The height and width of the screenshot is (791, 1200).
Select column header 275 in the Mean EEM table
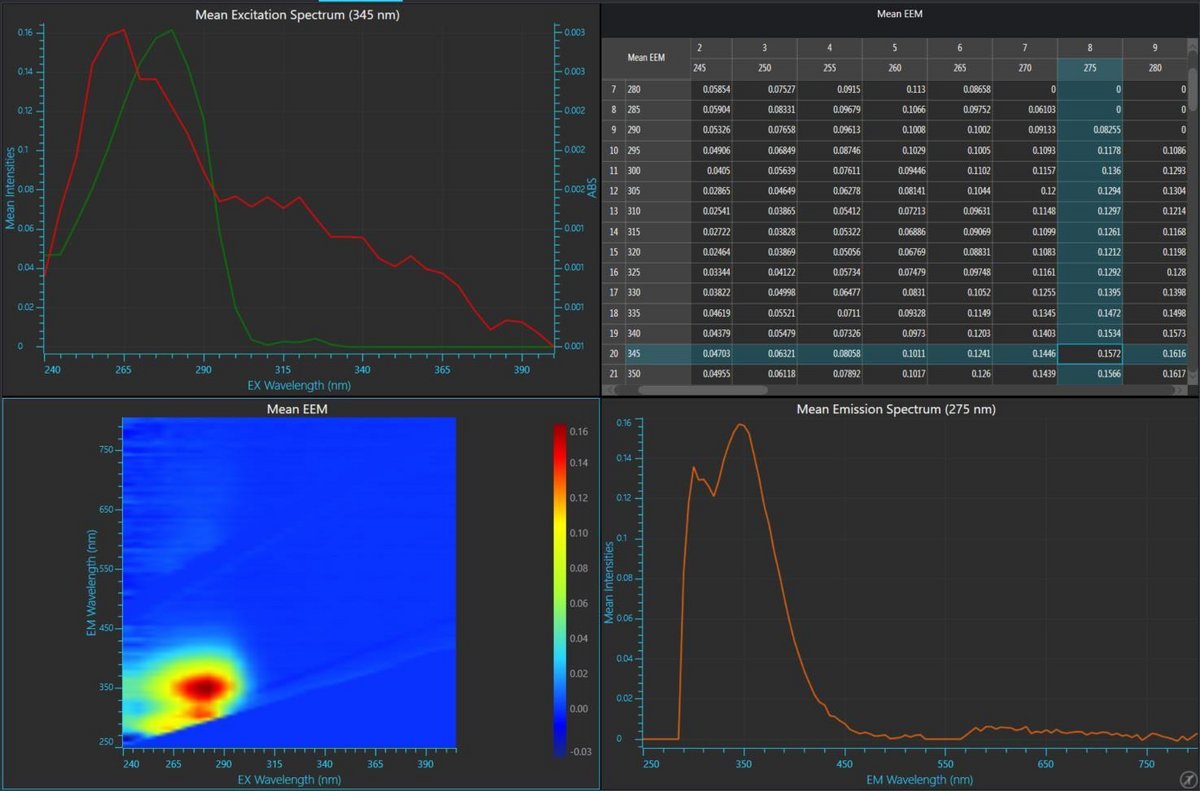click(1090, 68)
